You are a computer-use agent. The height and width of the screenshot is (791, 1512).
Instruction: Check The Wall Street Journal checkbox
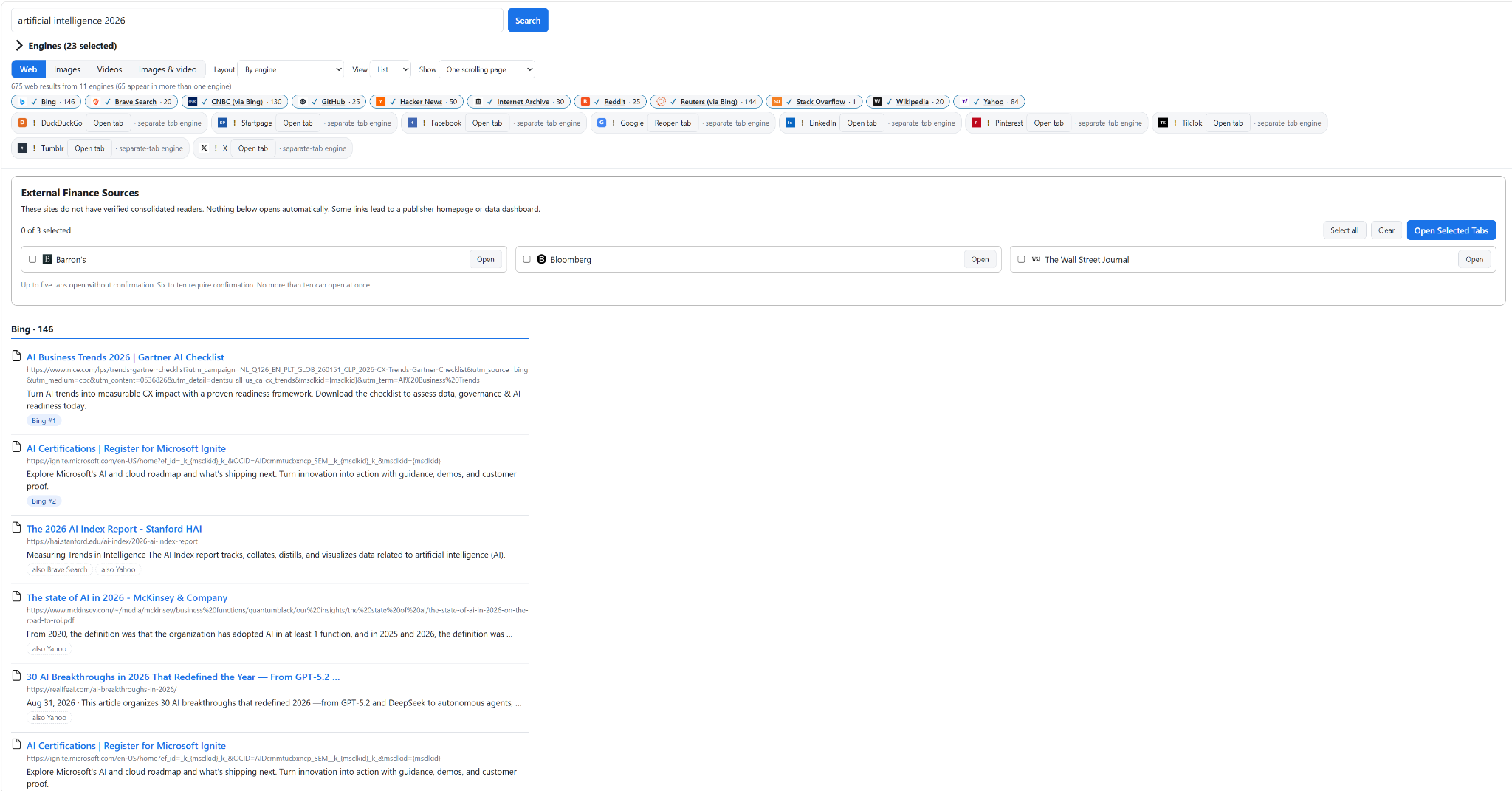[1021, 259]
